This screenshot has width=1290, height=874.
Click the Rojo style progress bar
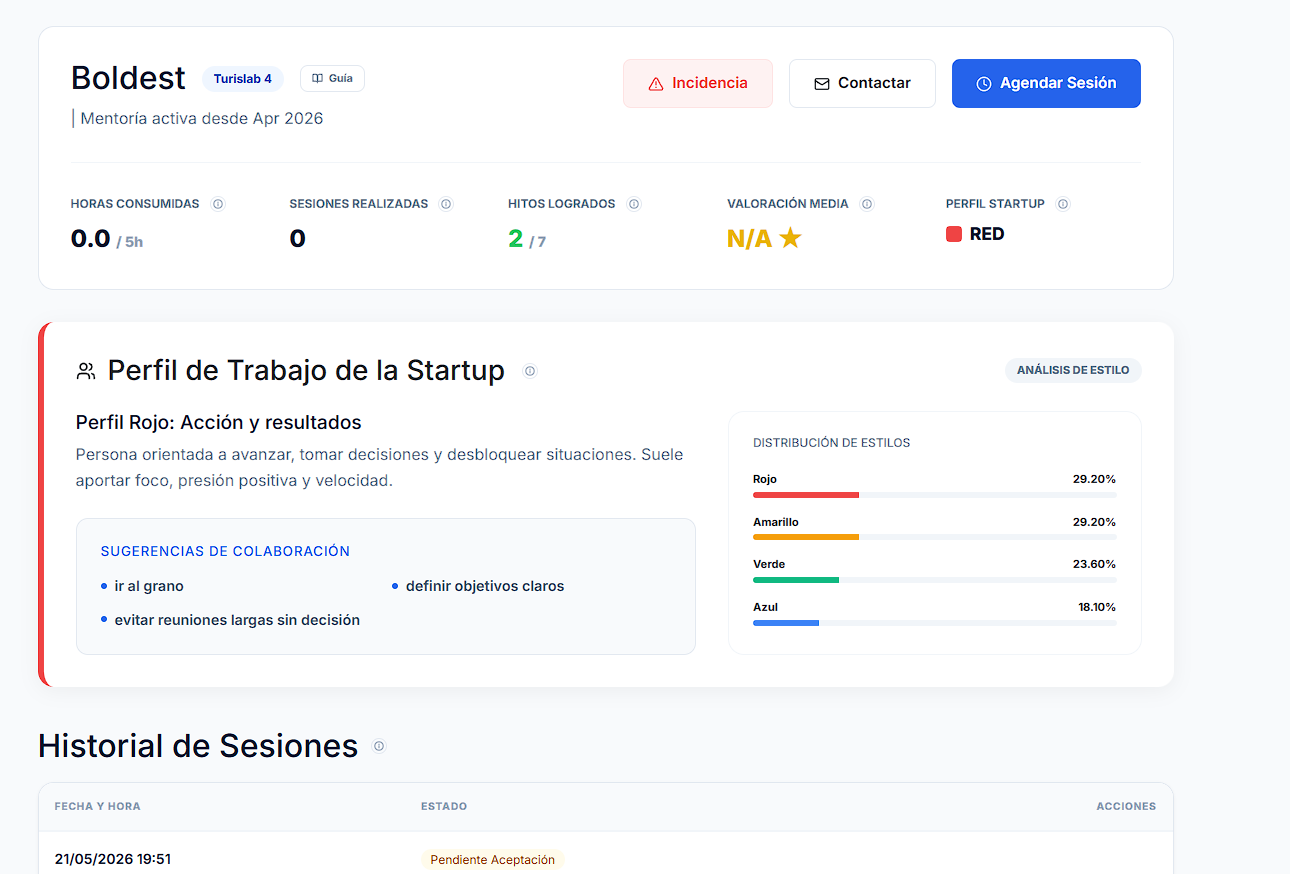pos(935,495)
